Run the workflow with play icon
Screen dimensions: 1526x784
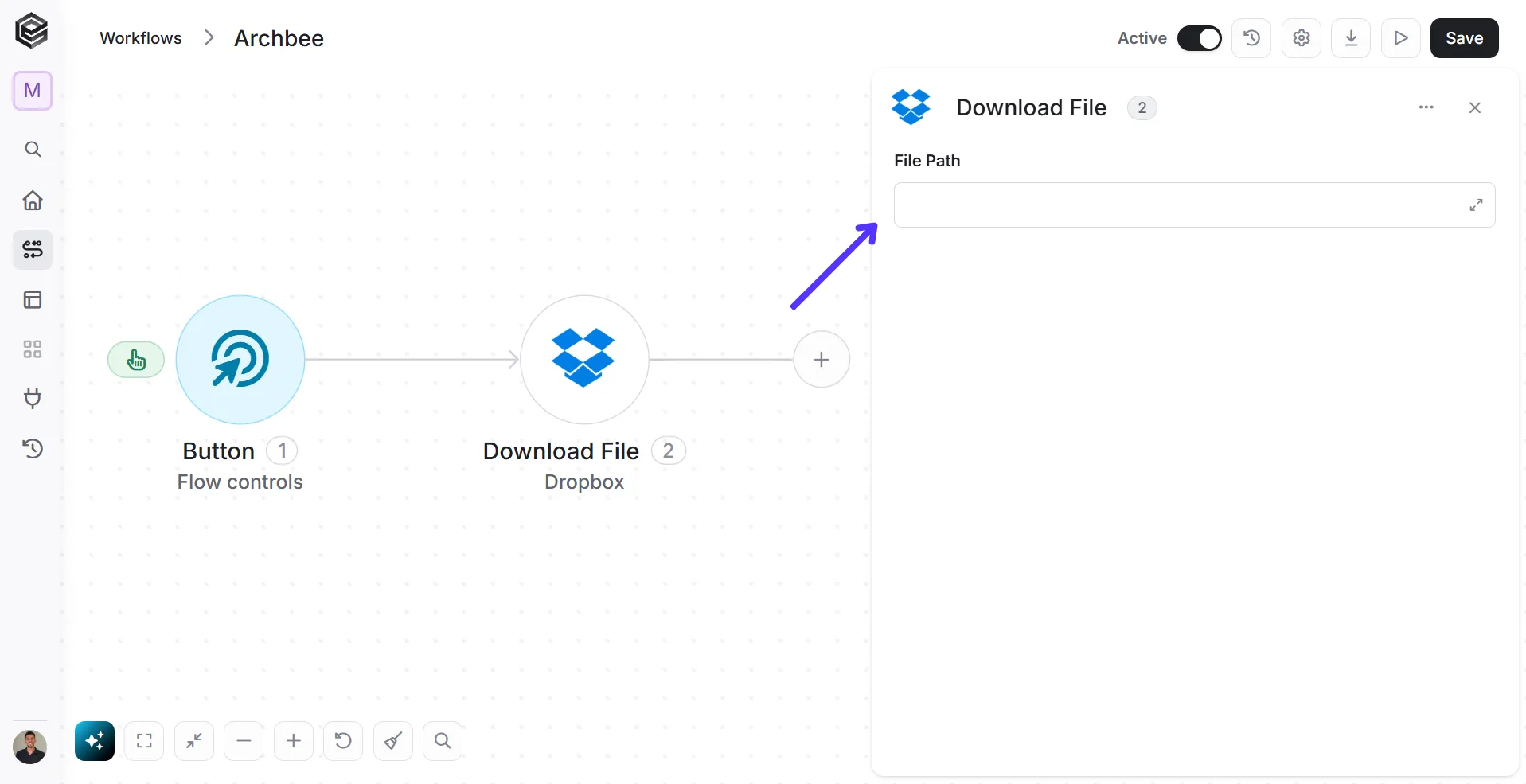coord(1401,38)
